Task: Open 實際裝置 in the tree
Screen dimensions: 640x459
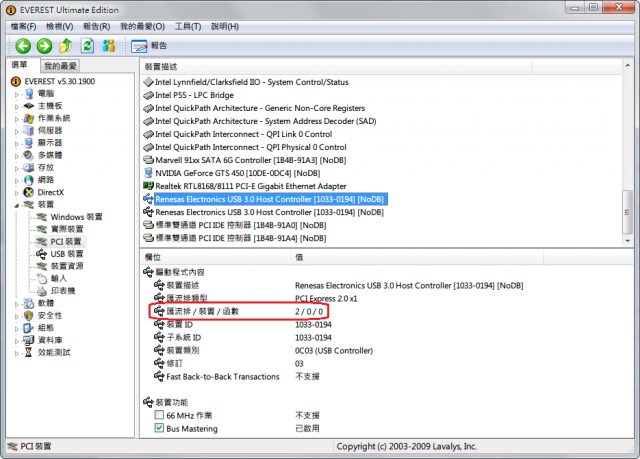Action: coord(67,229)
